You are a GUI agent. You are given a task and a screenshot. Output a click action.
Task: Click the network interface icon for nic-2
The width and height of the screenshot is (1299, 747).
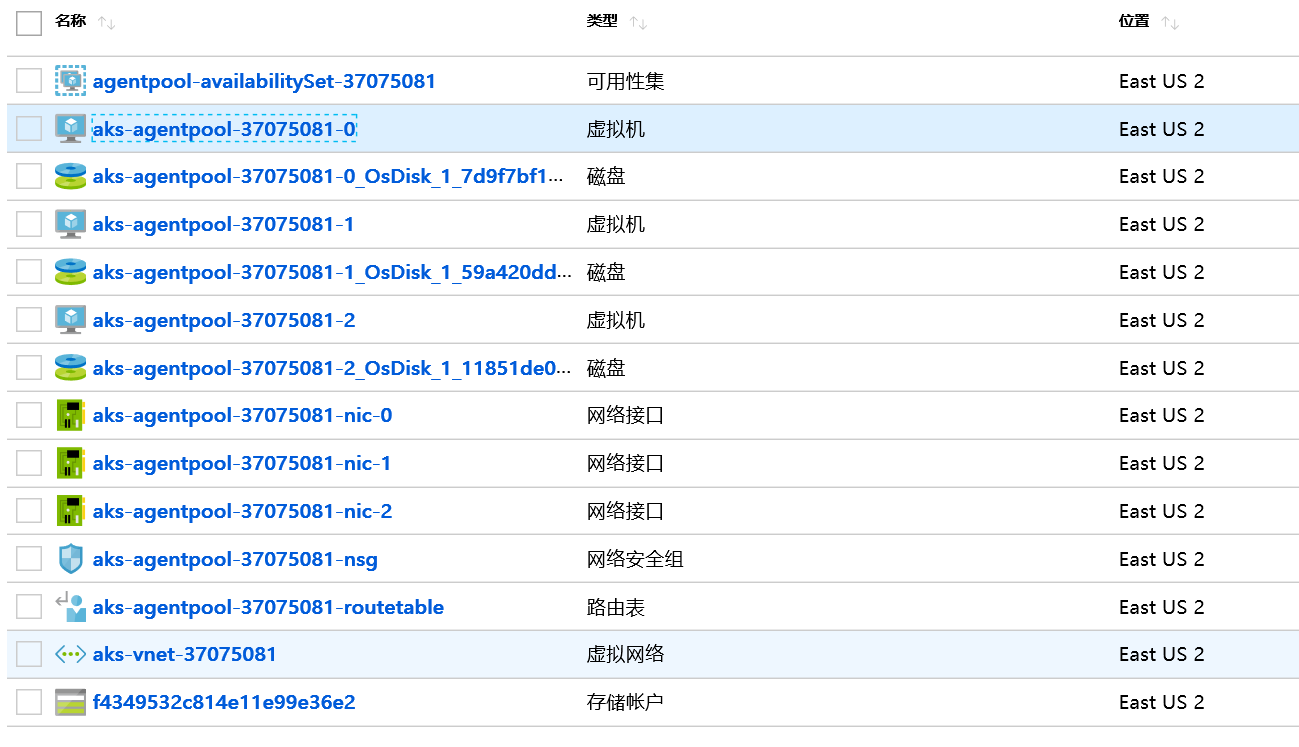point(70,511)
